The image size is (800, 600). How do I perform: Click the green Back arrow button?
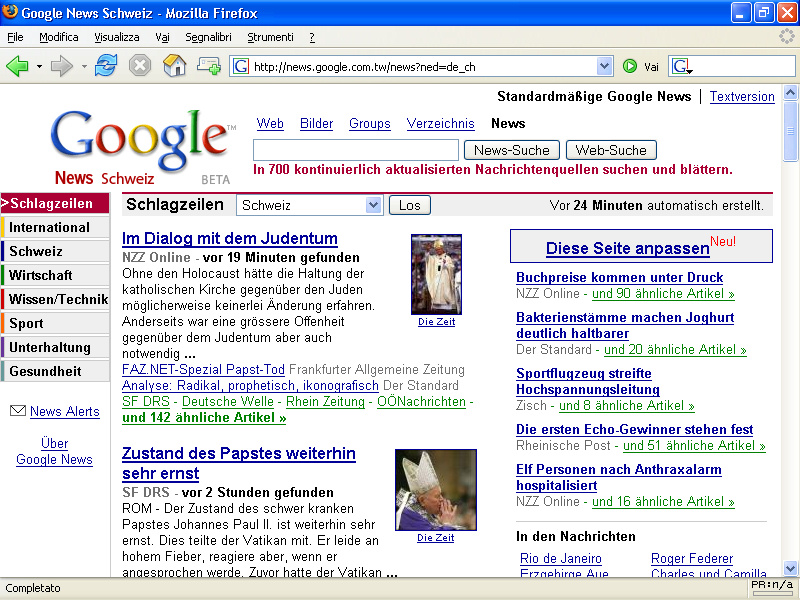(x=17, y=66)
